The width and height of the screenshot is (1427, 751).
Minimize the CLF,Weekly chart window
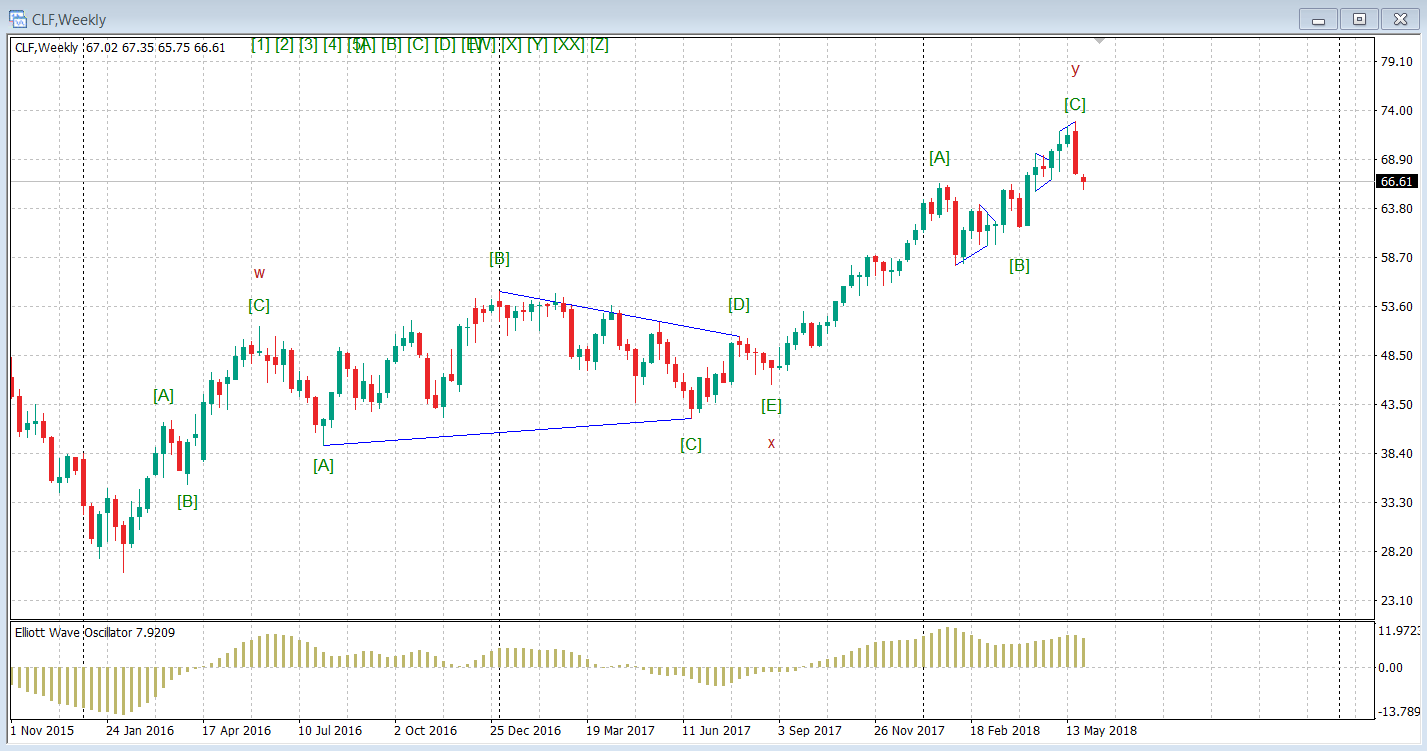click(1320, 19)
